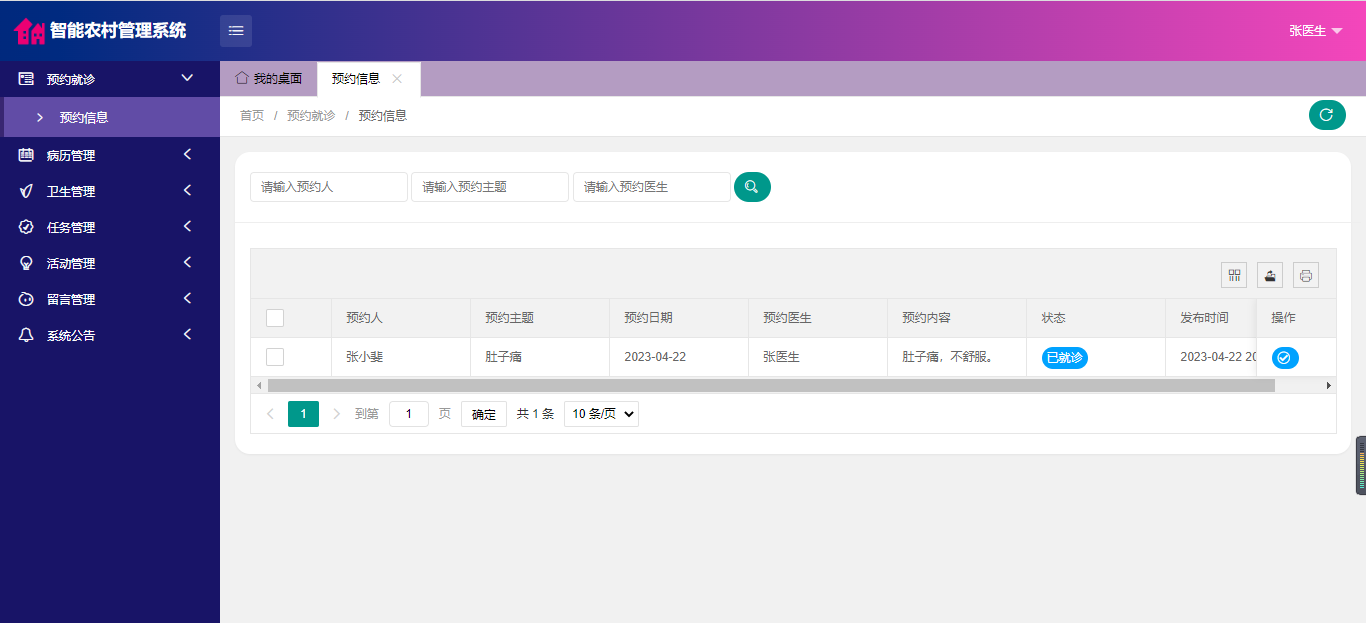Click the green search magnifier button
The width and height of the screenshot is (1366, 623).
click(x=752, y=187)
